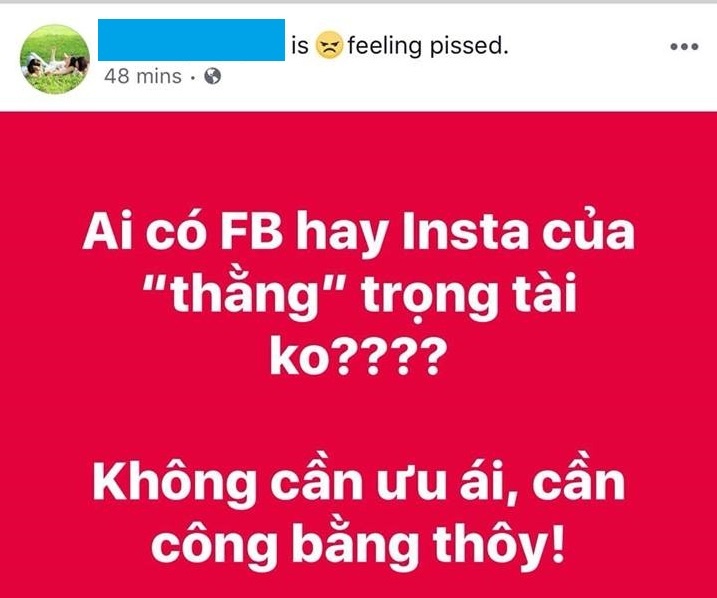The image size is (717, 598).
Task: Select the word pissed in the header
Action: tap(469, 46)
